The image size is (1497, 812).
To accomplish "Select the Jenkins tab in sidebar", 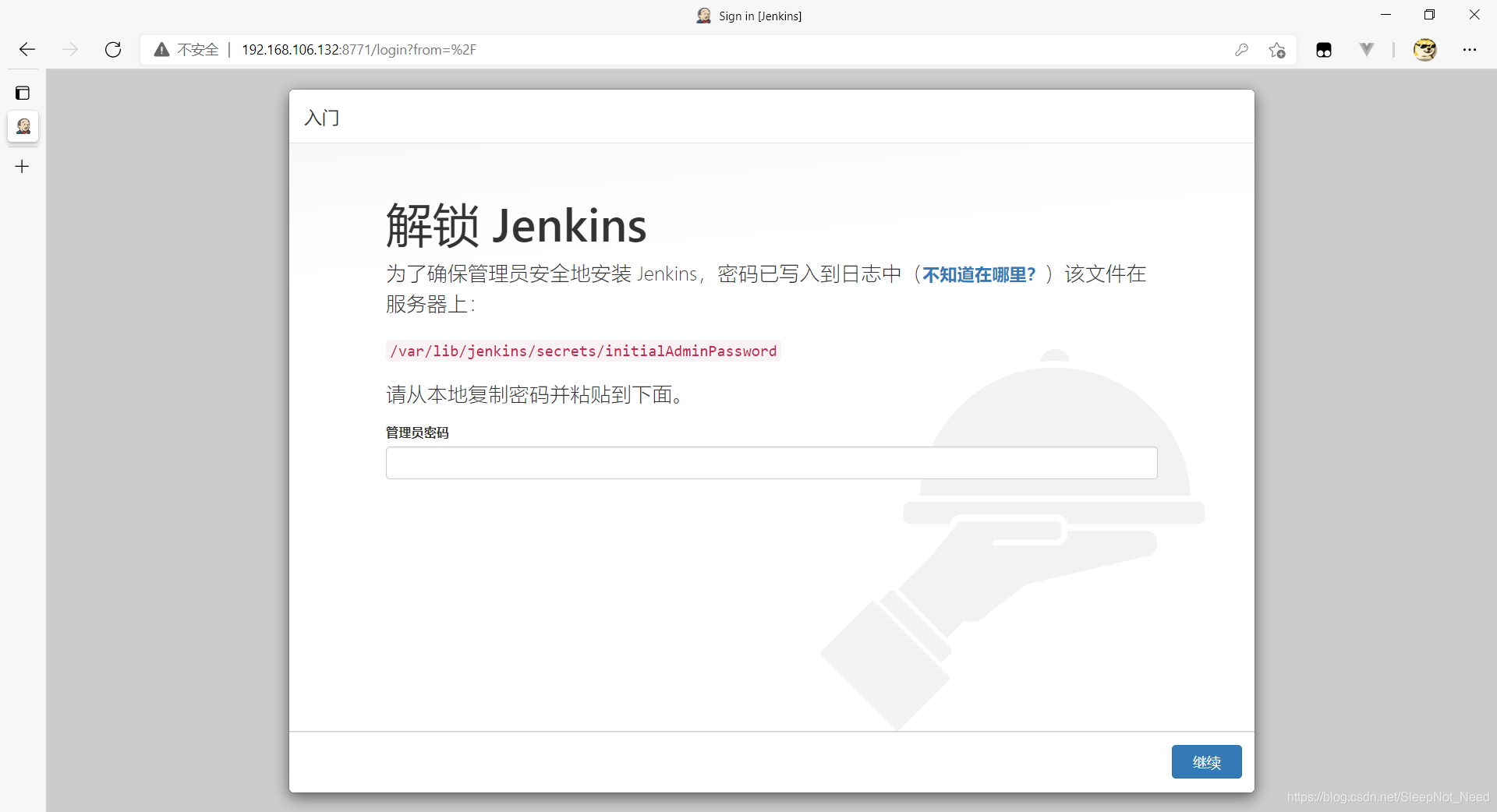I will 23,126.
